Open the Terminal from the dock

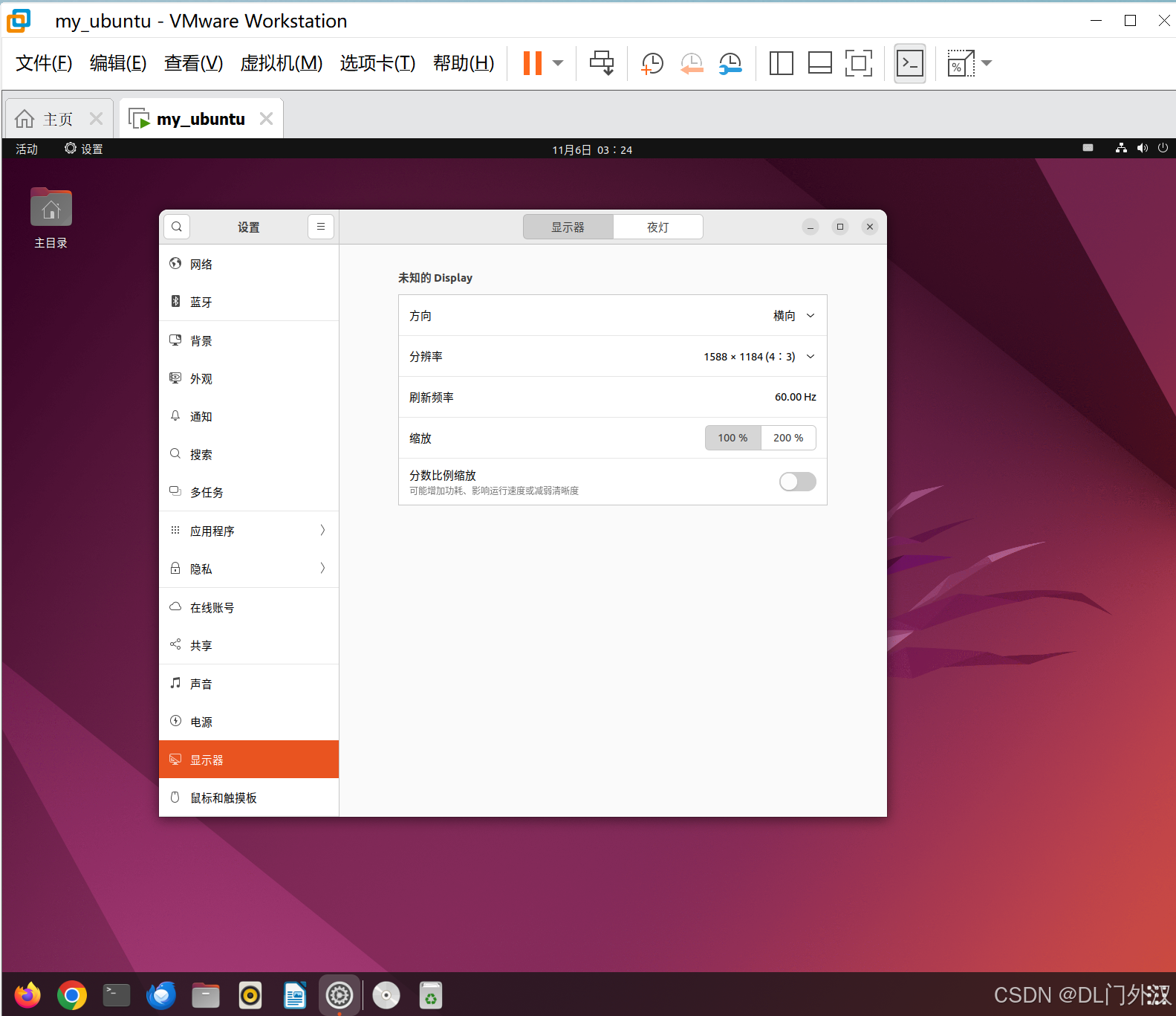pyautogui.click(x=117, y=995)
